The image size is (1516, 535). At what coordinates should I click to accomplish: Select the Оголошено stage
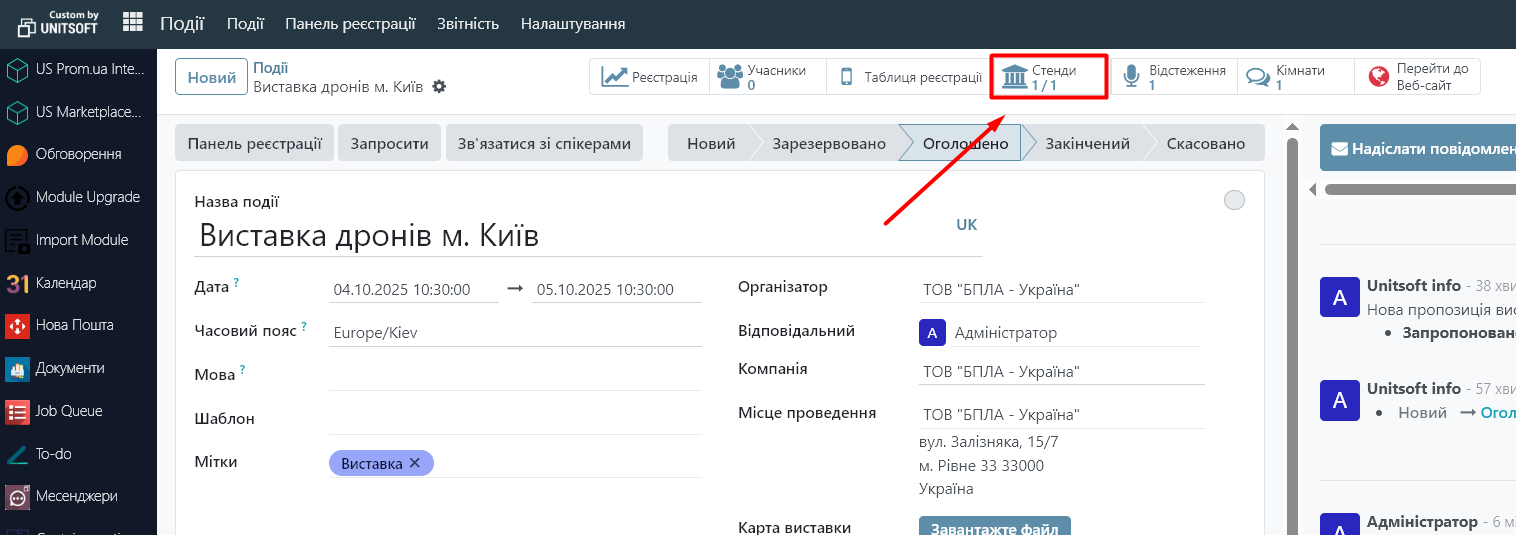pyautogui.click(x=966, y=143)
